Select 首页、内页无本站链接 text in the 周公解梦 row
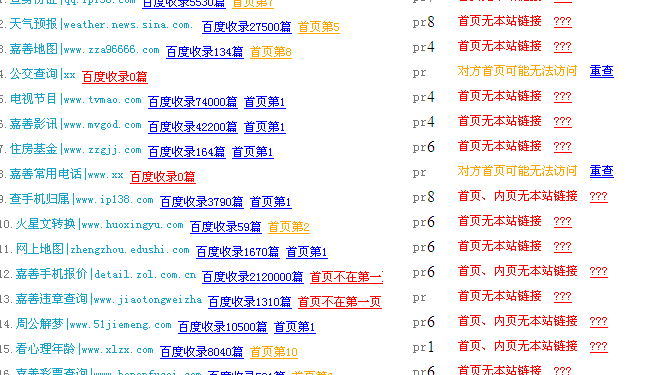Image resolution: width=652 pixels, height=375 pixels. 517,321
